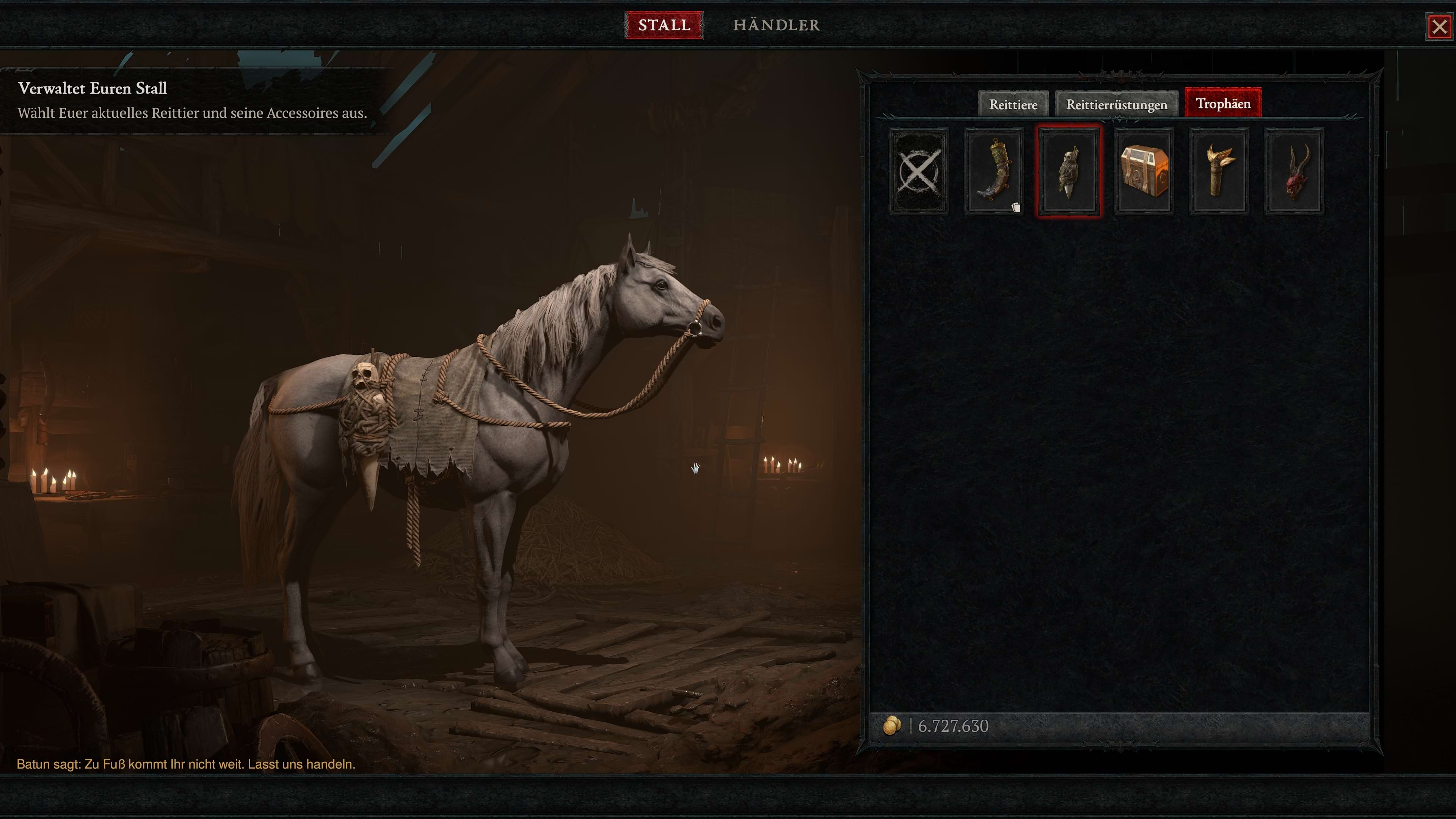The width and height of the screenshot is (1456, 819).
Task: Click the gold amount 6.727.630
Action: click(x=953, y=726)
